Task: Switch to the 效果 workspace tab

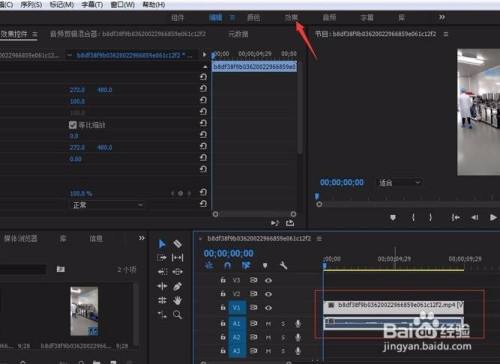Action: [291, 18]
